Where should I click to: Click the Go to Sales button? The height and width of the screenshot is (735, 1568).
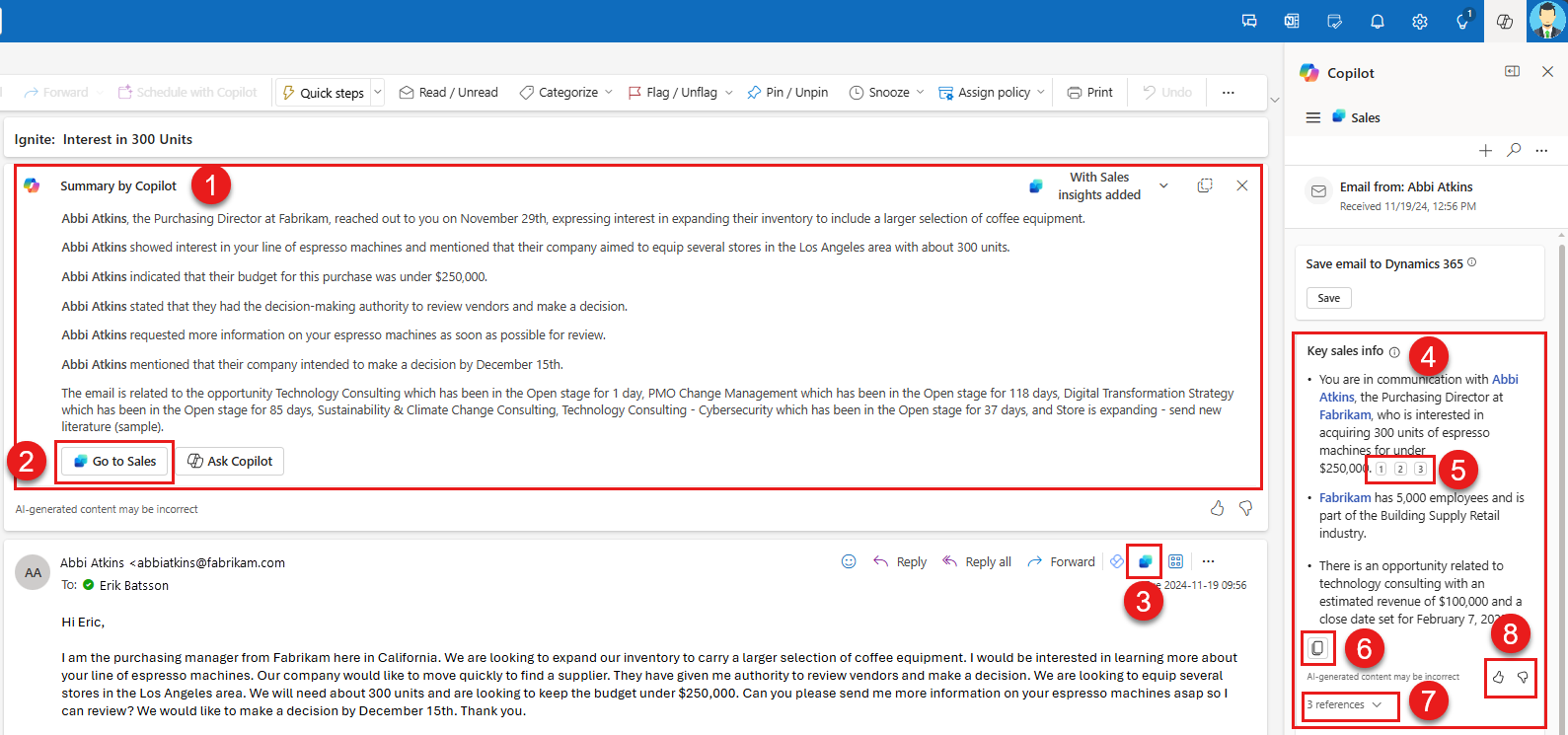(114, 461)
